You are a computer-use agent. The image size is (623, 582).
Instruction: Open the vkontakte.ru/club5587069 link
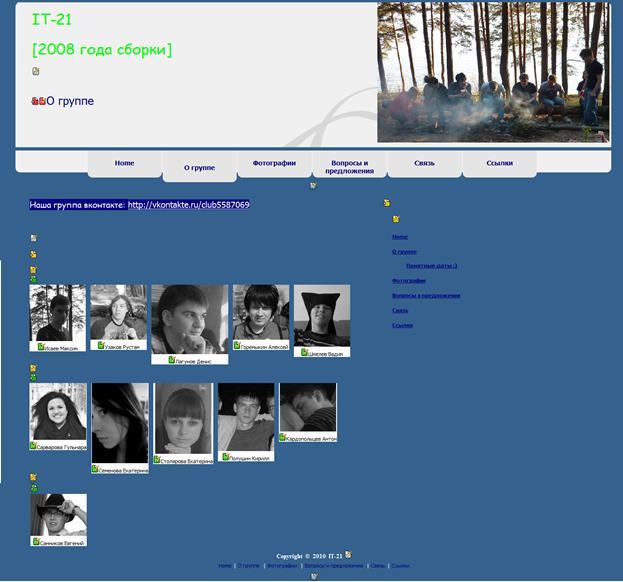tap(188, 205)
